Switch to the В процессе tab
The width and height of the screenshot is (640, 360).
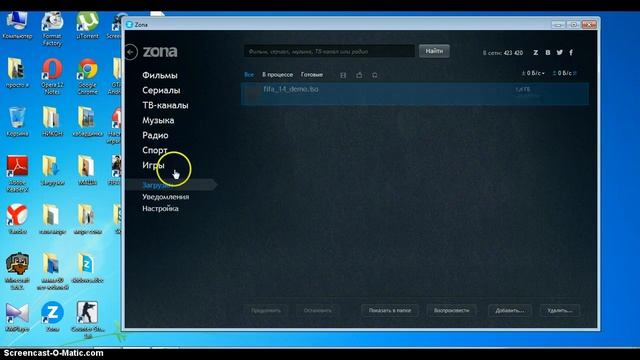click(x=278, y=75)
